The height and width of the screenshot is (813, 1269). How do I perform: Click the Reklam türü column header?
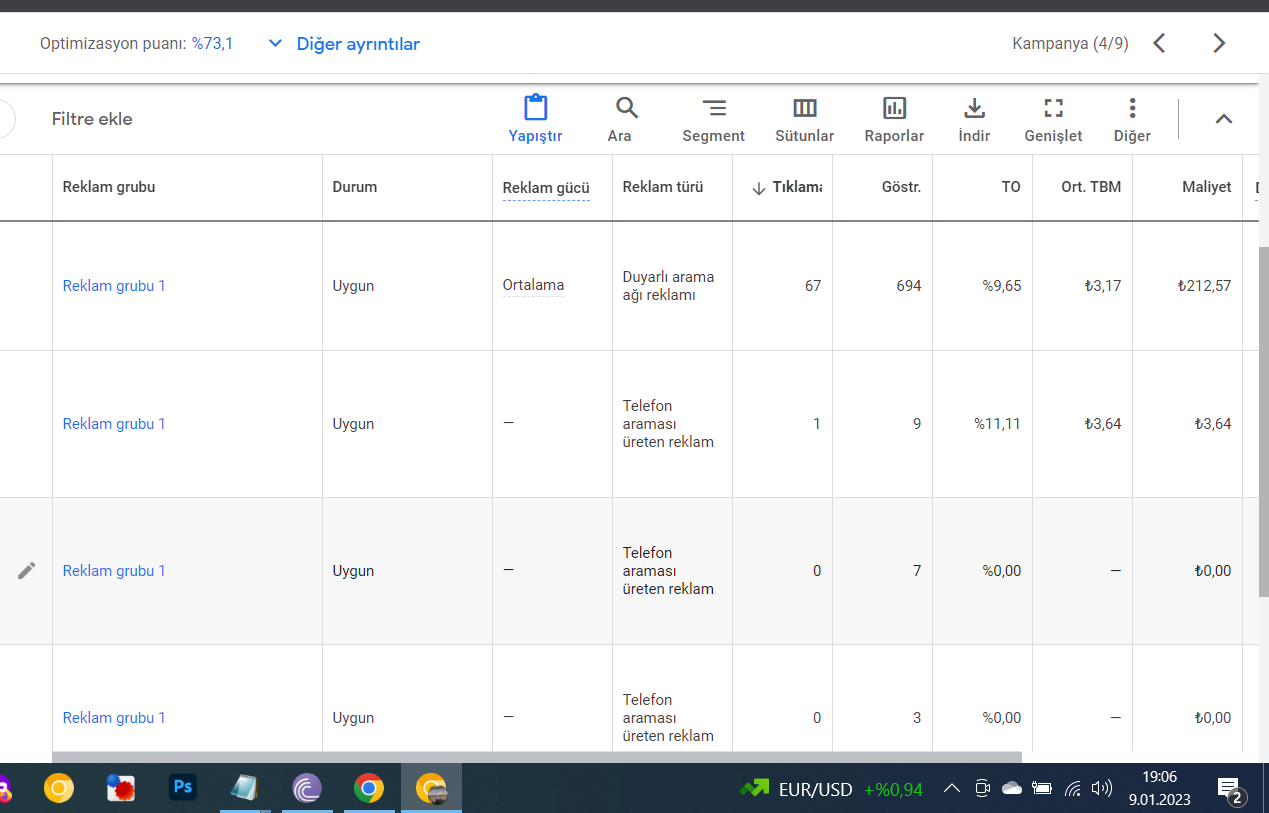(x=663, y=187)
